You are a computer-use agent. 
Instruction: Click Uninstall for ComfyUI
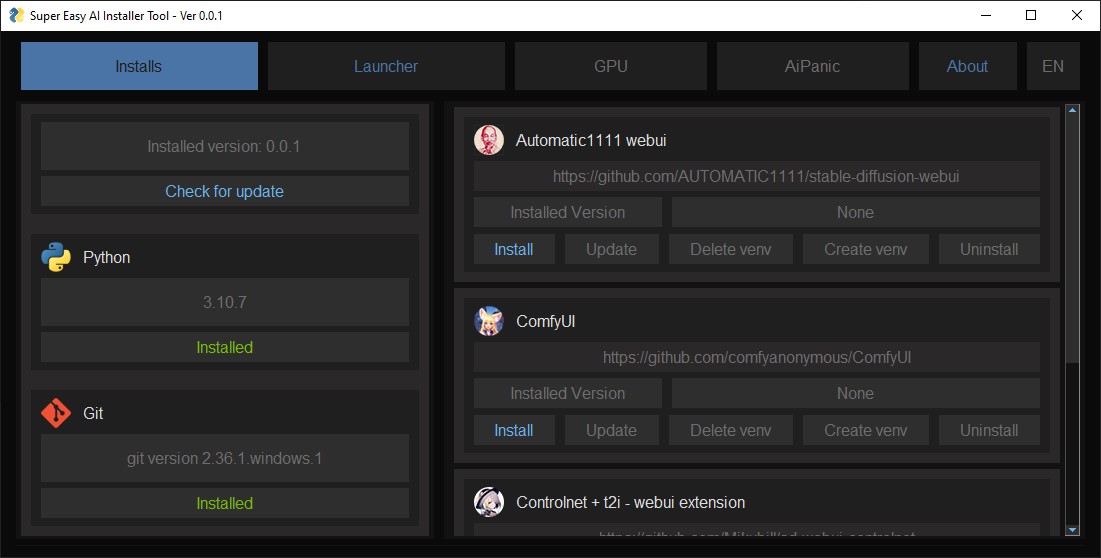[x=989, y=430]
